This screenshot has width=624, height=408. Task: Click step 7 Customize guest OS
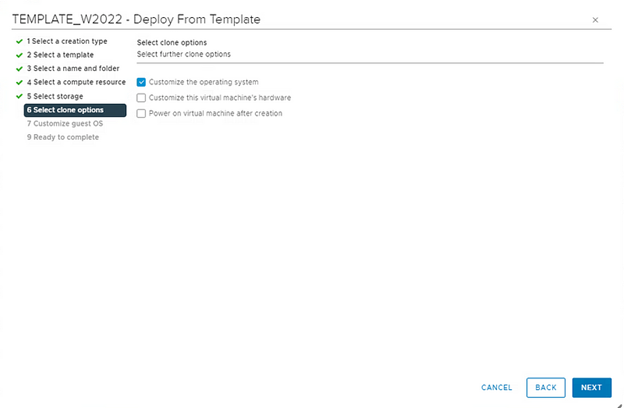[x=65, y=123]
